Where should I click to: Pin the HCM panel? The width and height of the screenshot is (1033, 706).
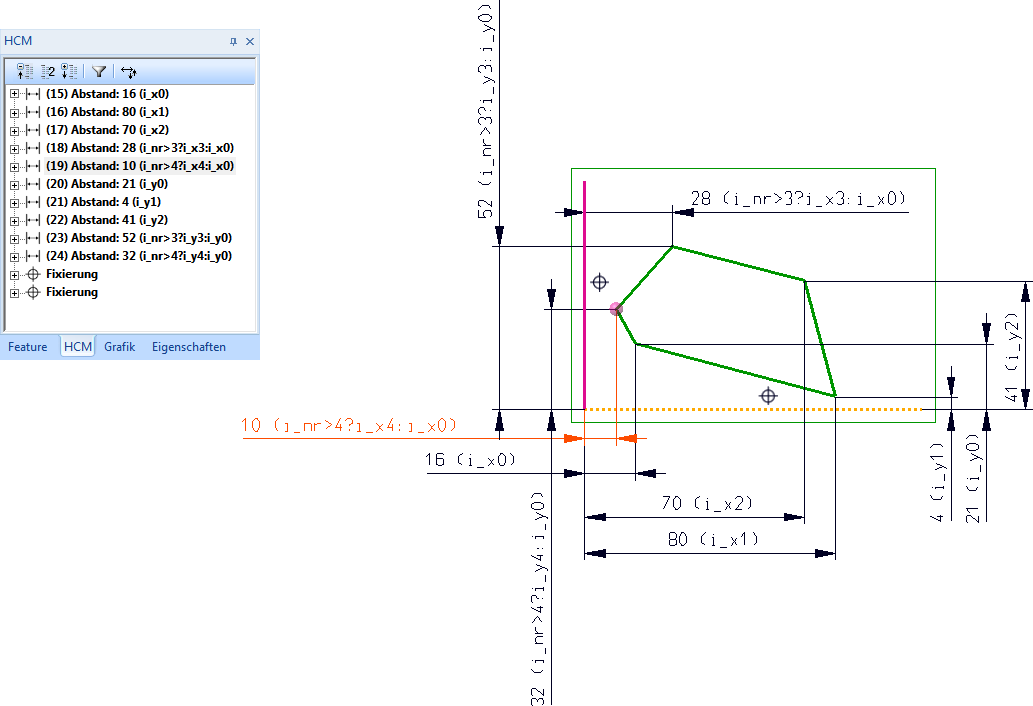click(233, 41)
